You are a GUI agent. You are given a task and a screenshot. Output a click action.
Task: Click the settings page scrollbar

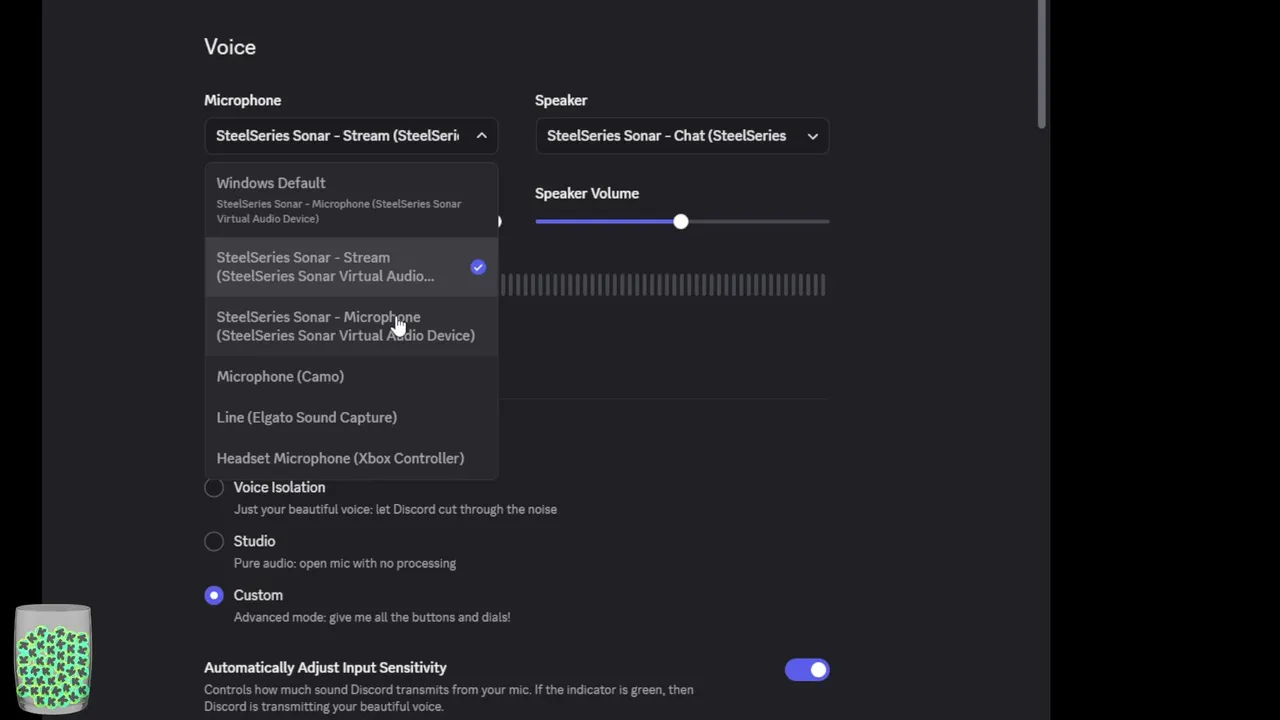1042,65
